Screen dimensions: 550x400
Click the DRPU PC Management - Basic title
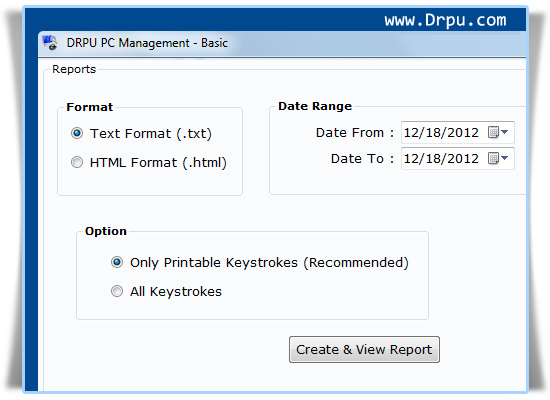point(147,43)
